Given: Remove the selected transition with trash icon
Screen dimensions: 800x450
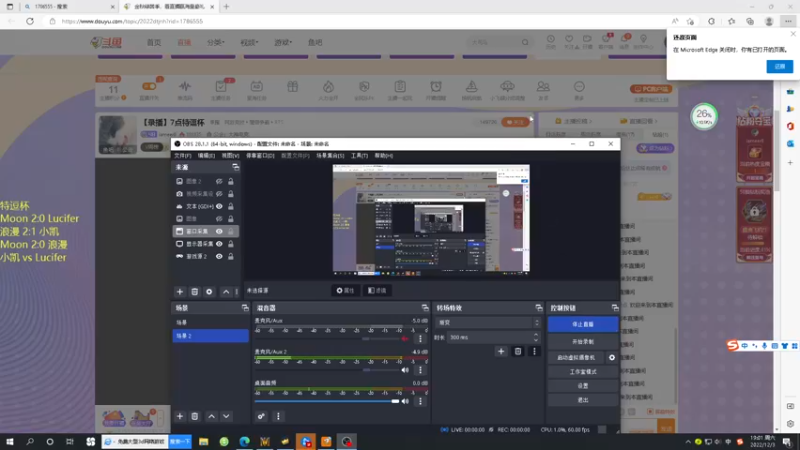Looking at the screenshot, I should (518, 351).
